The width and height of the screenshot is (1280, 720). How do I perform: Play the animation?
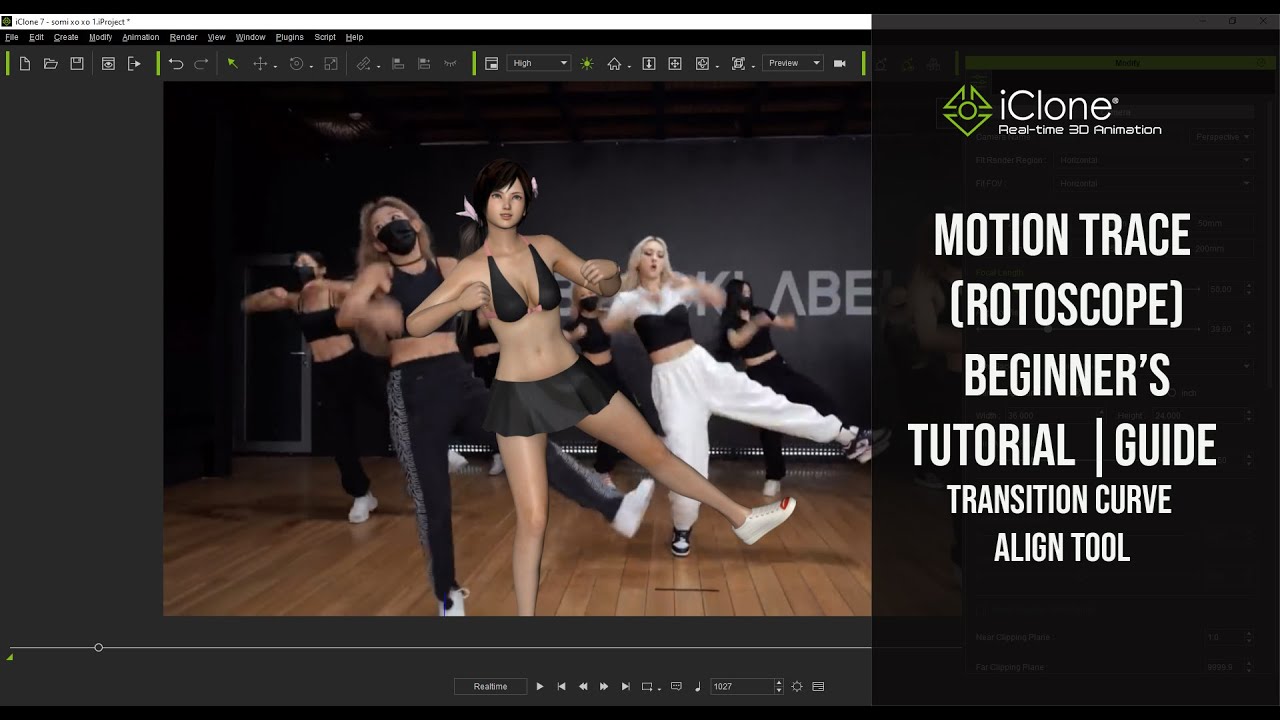pyautogui.click(x=540, y=687)
